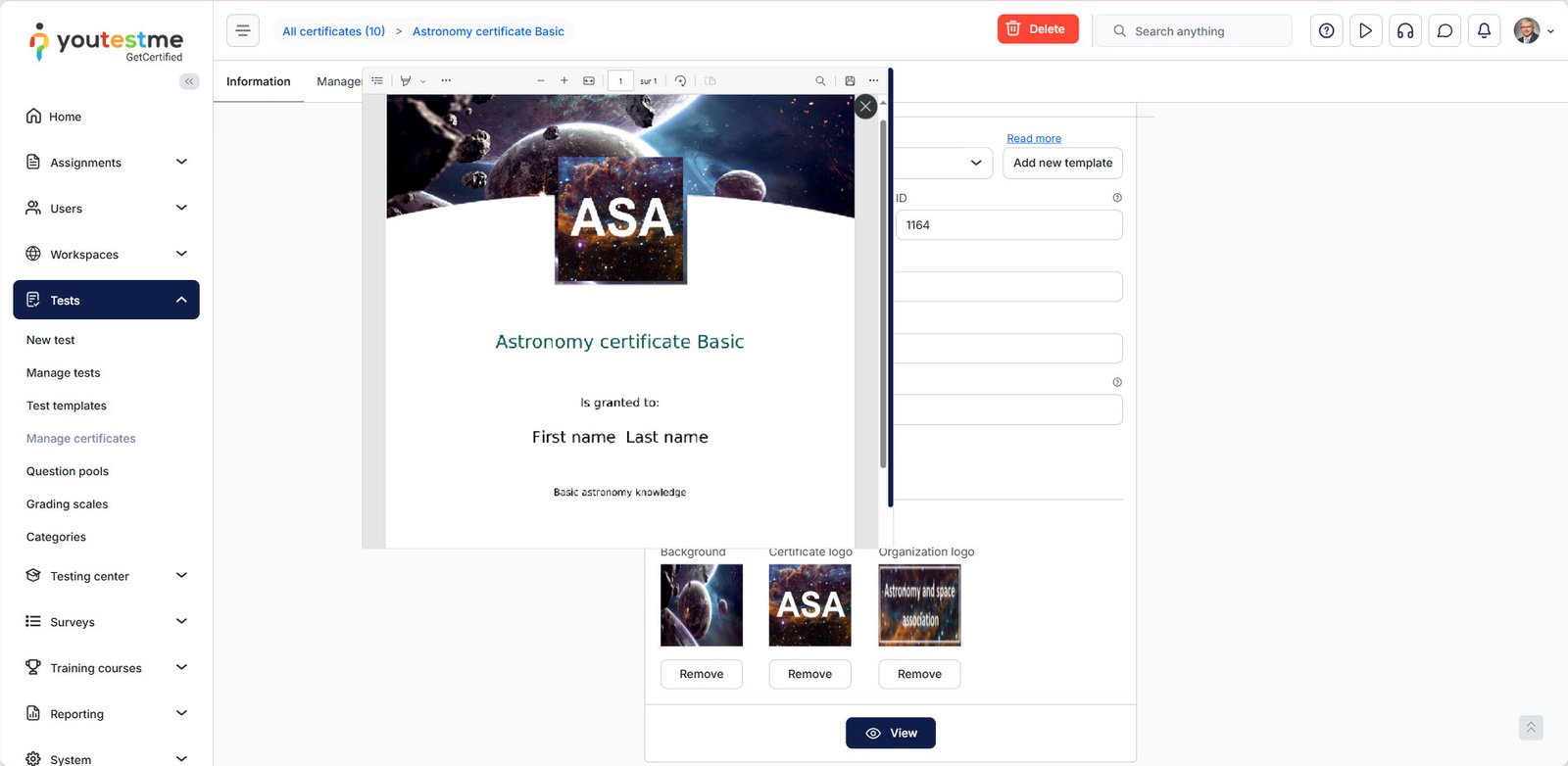Expand the Users menu
The width and height of the screenshot is (1568, 766).
click(x=107, y=209)
